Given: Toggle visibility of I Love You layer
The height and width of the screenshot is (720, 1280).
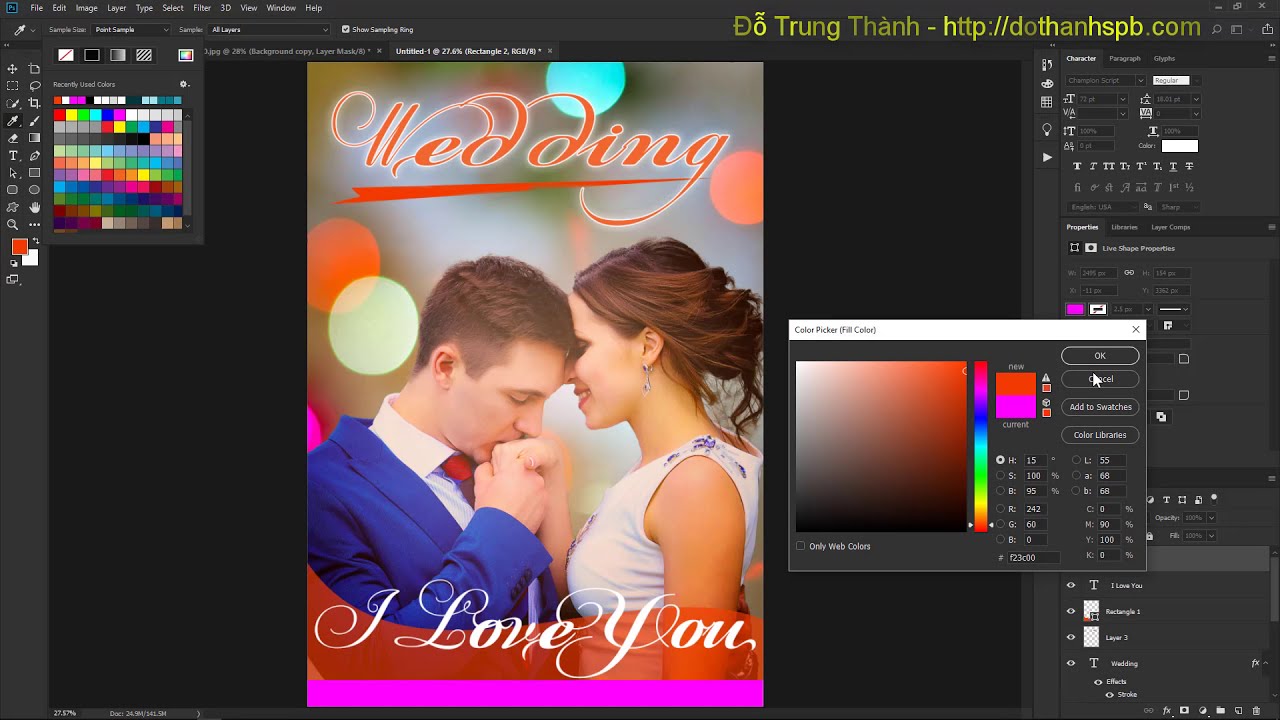Looking at the screenshot, I should click(1071, 585).
